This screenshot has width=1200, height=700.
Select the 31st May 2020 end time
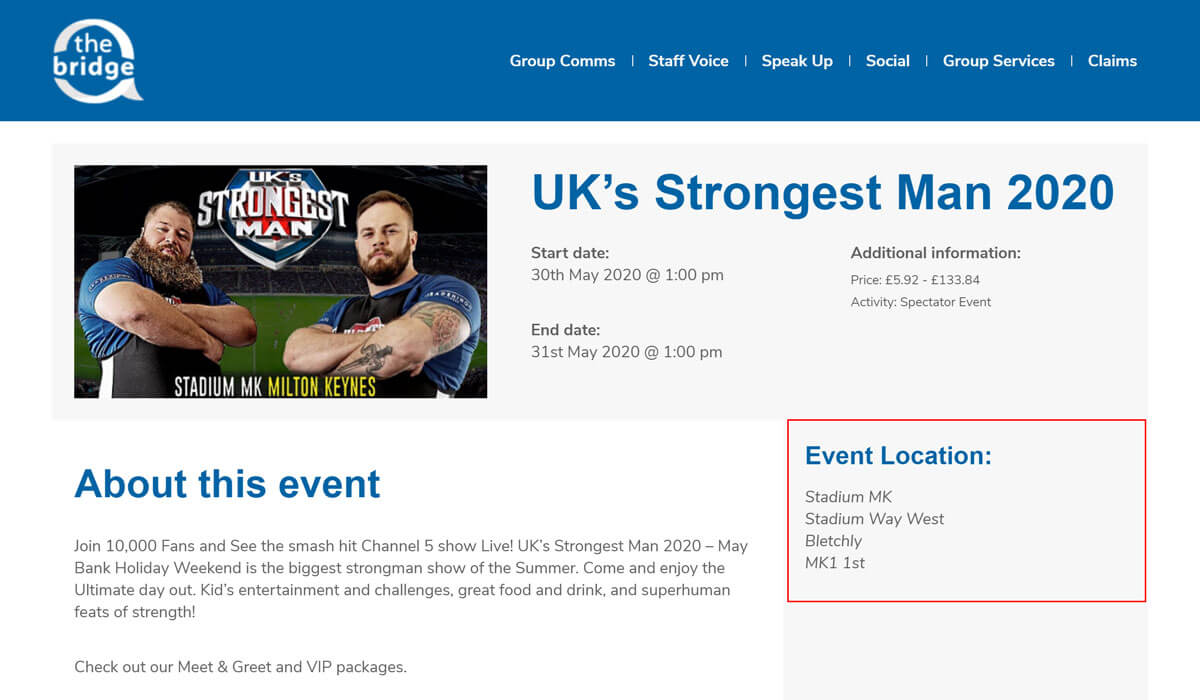(626, 352)
